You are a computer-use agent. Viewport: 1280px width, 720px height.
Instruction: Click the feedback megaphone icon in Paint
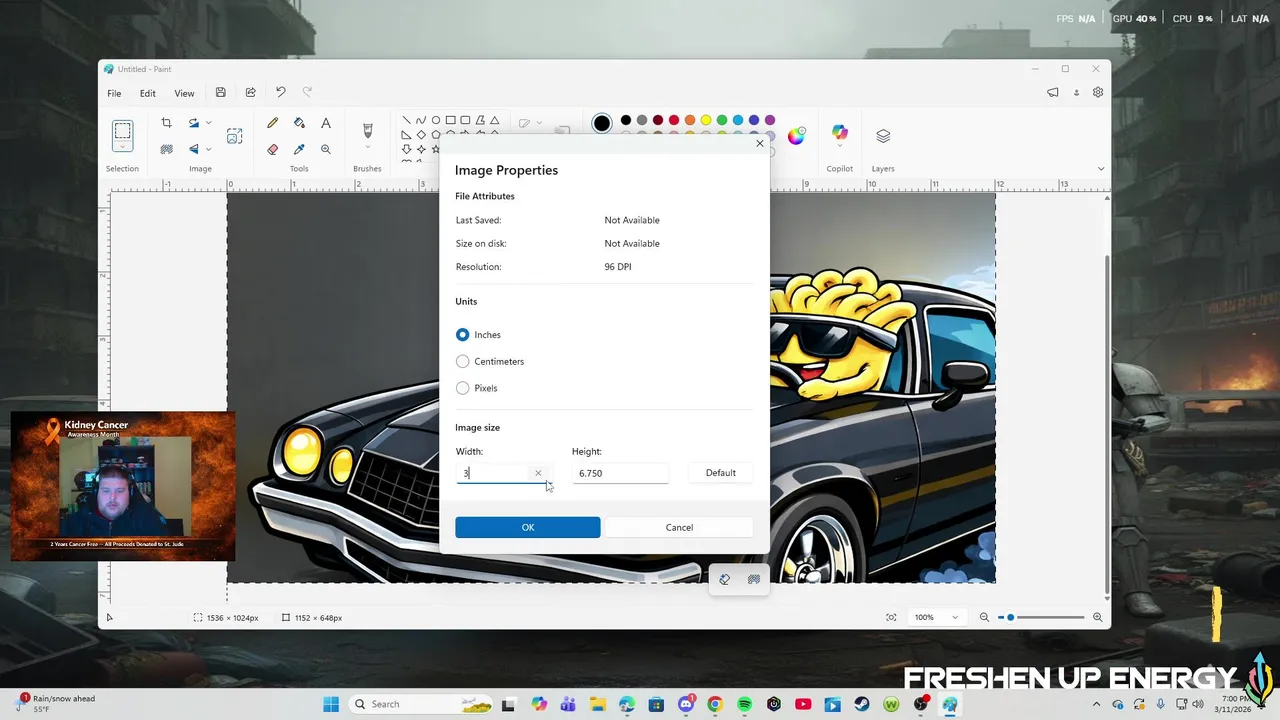(1053, 93)
